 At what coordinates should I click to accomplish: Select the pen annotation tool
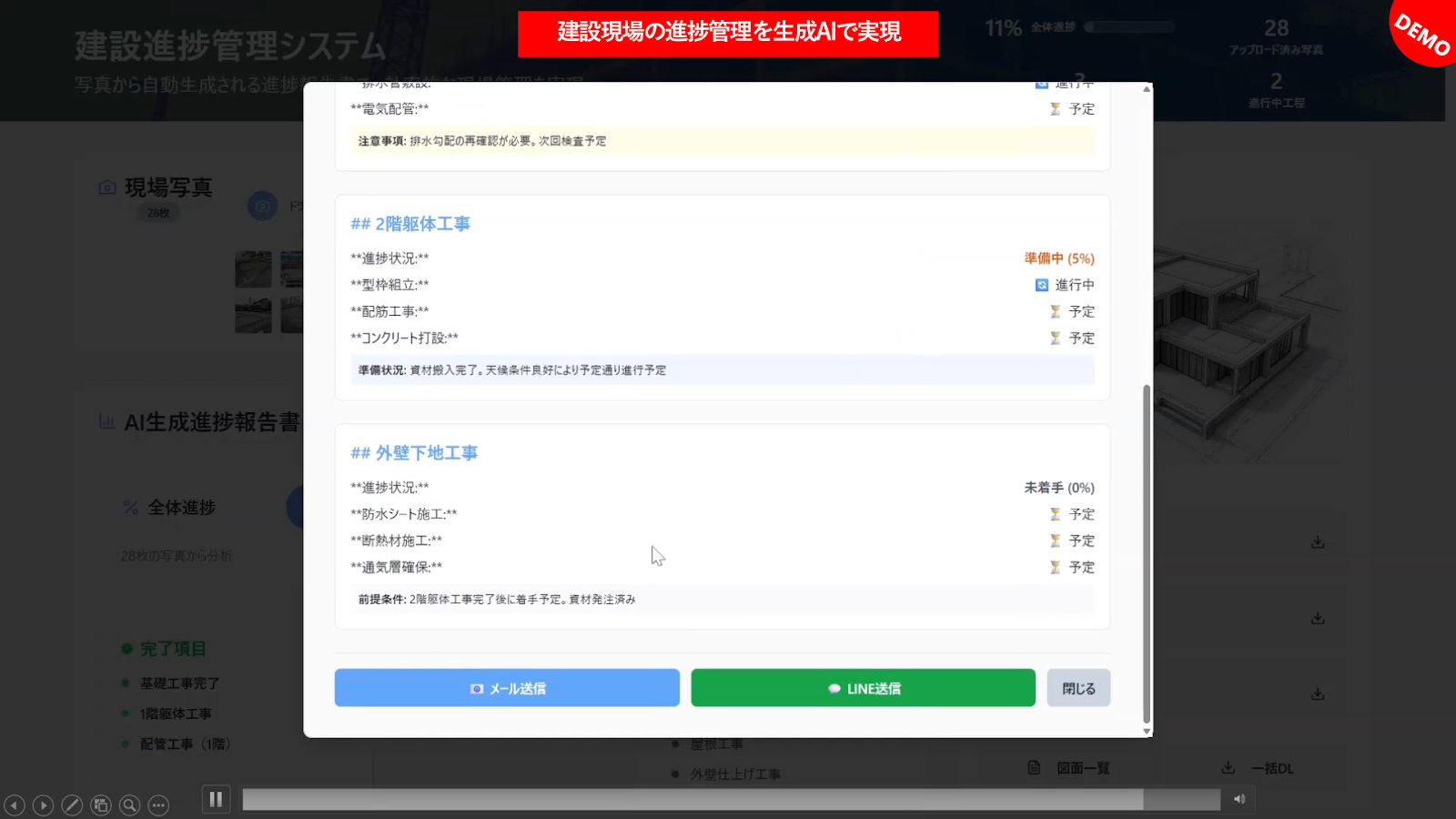click(x=72, y=805)
